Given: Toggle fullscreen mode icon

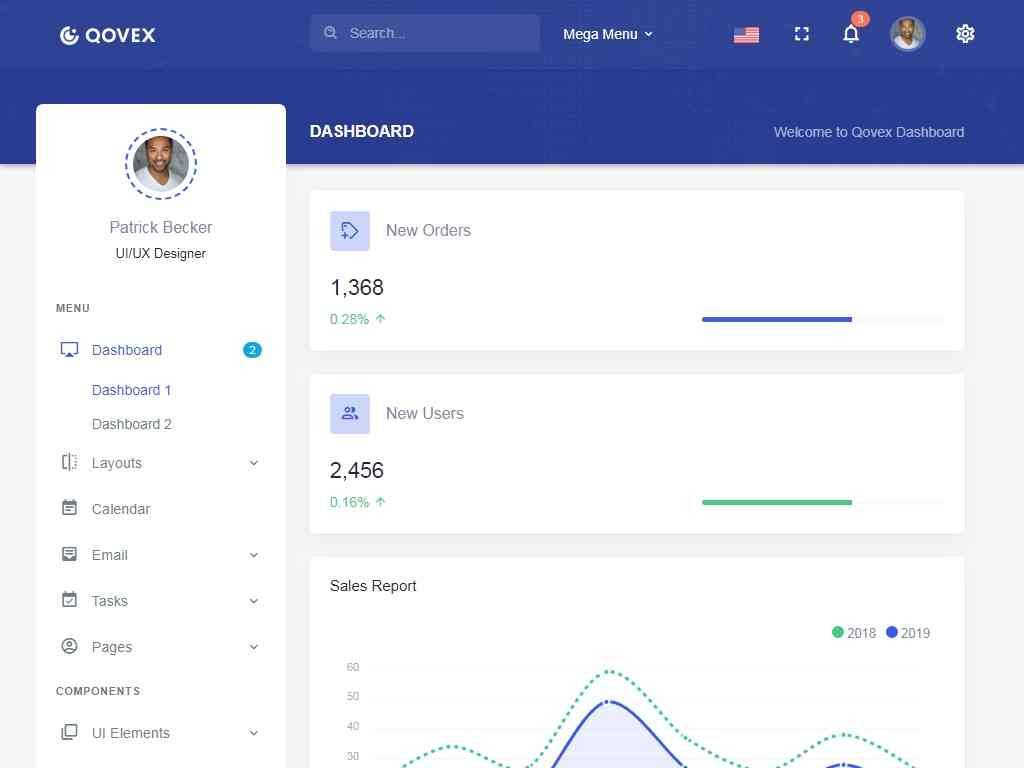Looking at the screenshot, I should point(801,34).
